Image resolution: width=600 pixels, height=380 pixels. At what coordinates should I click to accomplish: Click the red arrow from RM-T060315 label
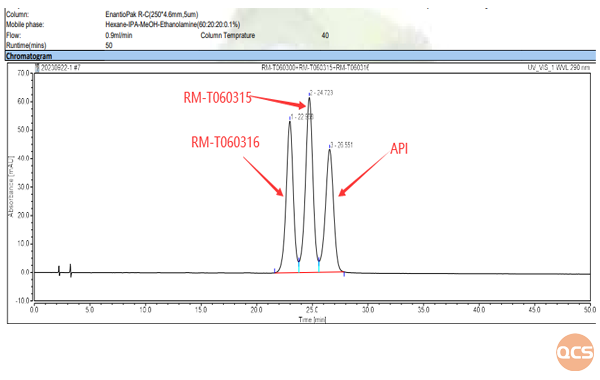click(278, 101)
